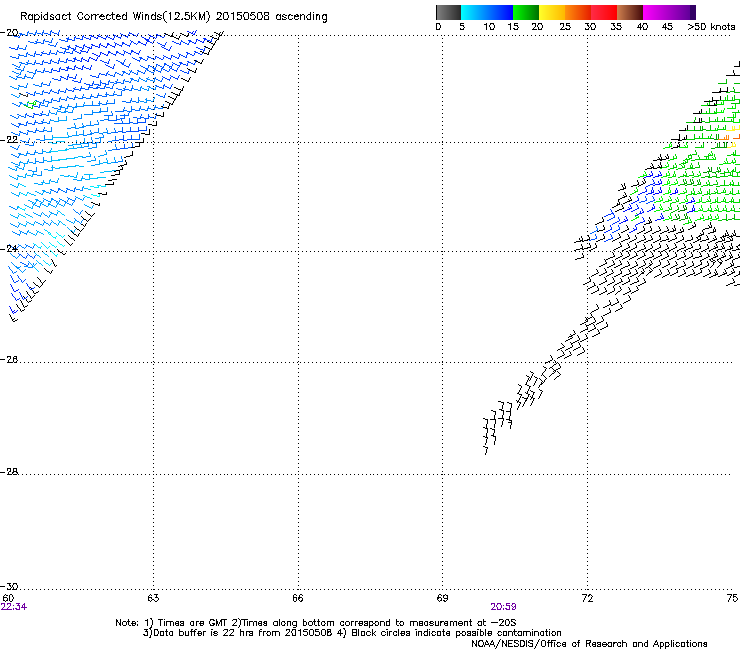740x650 pixels.
Task: Select the date '20150508 ascending' in the title
Action: pos(271,17)
